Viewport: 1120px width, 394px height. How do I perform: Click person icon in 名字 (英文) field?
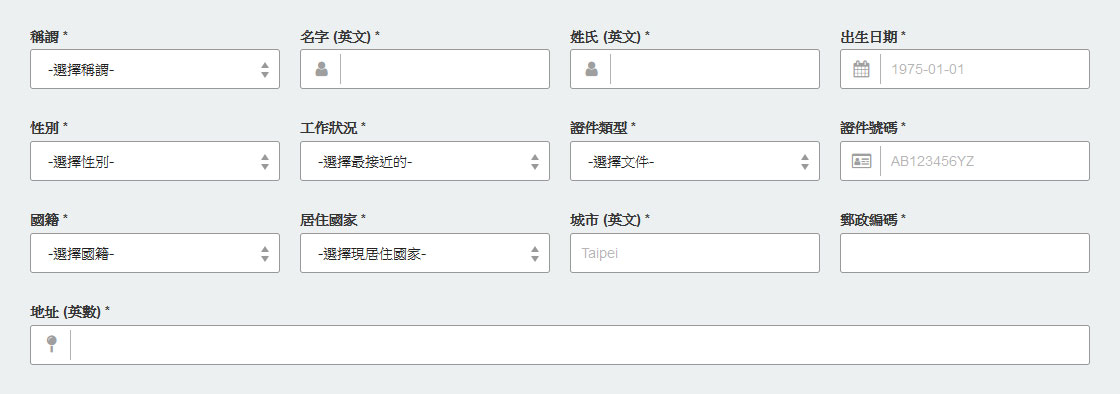point(321,69)
